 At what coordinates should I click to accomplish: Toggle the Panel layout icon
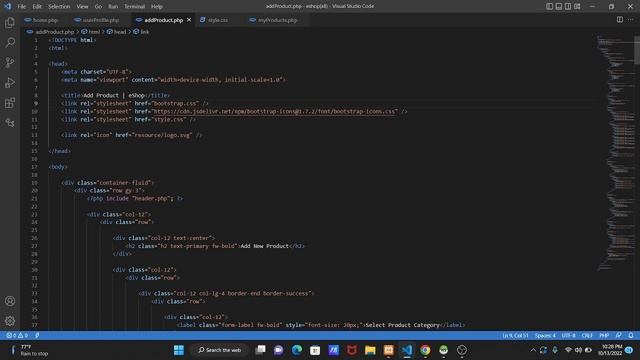(x=559, y=6)
